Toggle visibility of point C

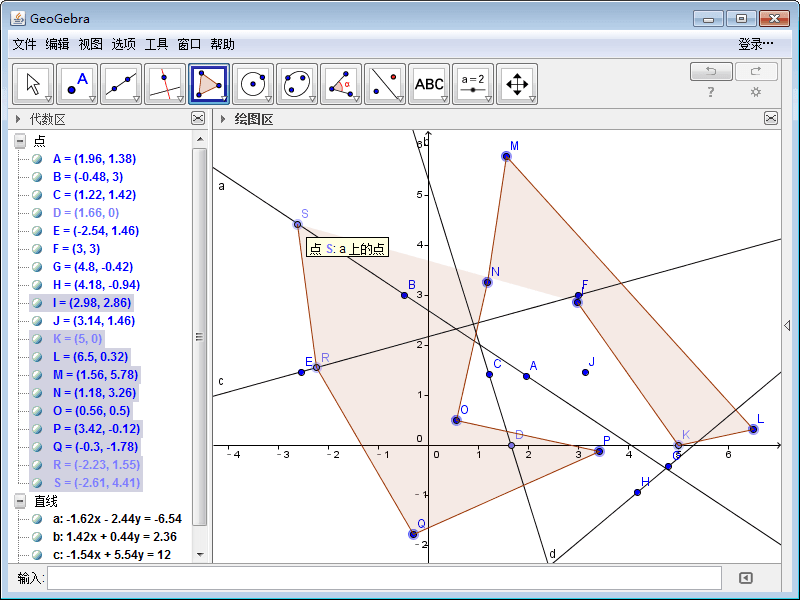[37, 195]
